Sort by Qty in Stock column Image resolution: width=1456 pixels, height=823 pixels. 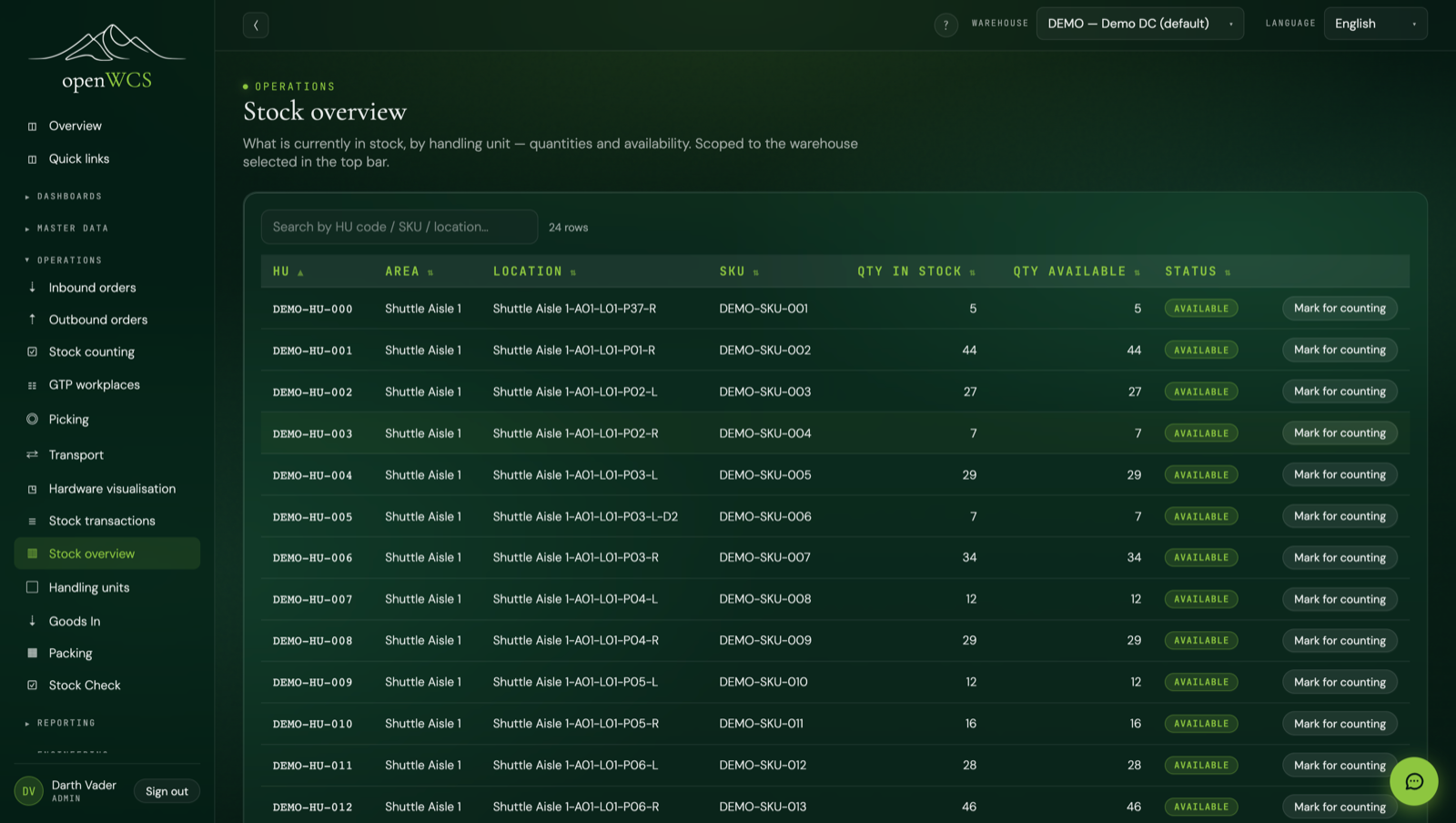coord(916,271)
